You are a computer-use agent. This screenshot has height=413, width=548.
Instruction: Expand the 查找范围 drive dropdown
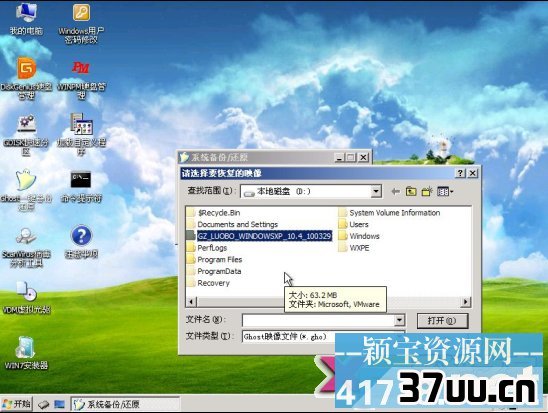click(x=376, y=191)
